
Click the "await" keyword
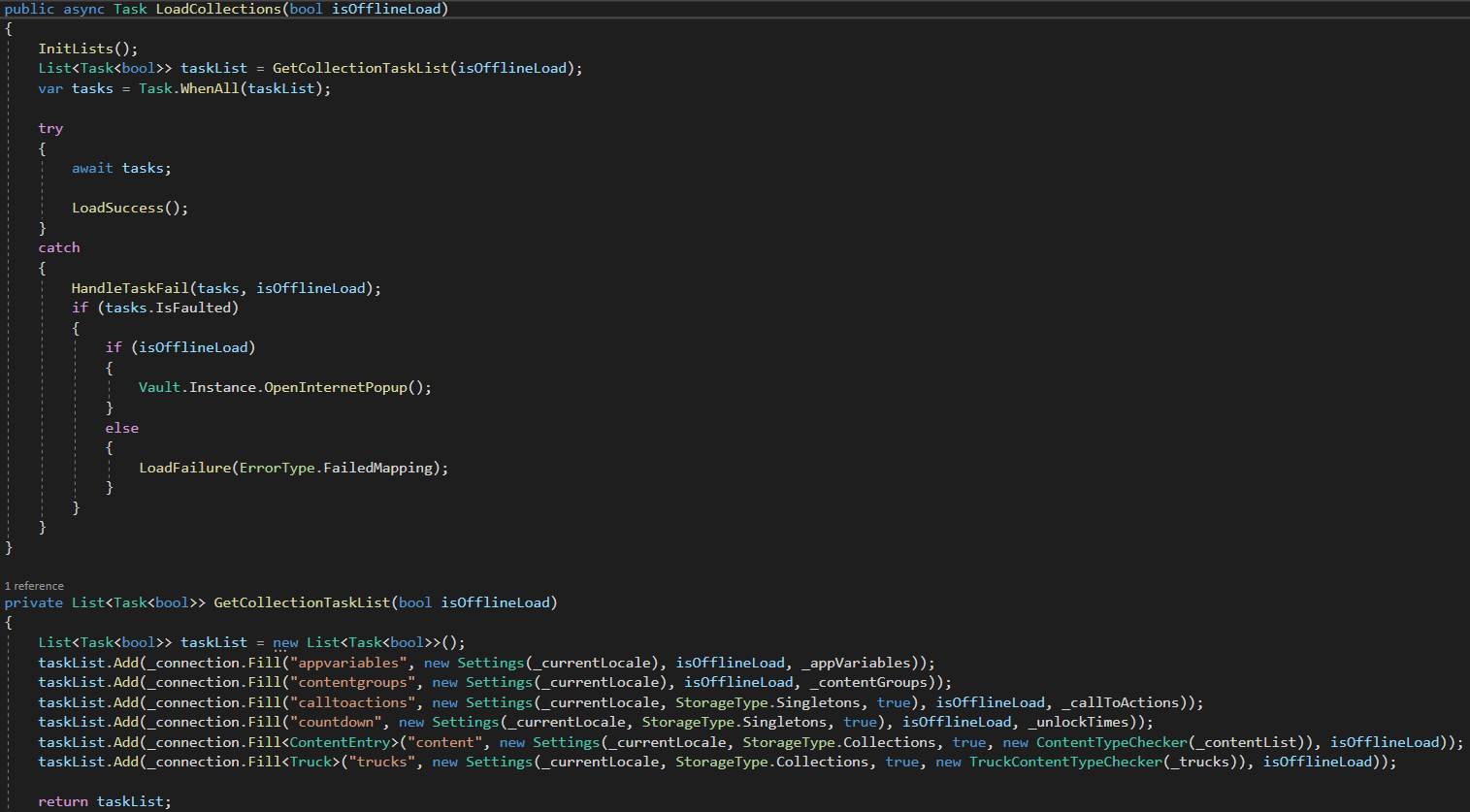92,168
